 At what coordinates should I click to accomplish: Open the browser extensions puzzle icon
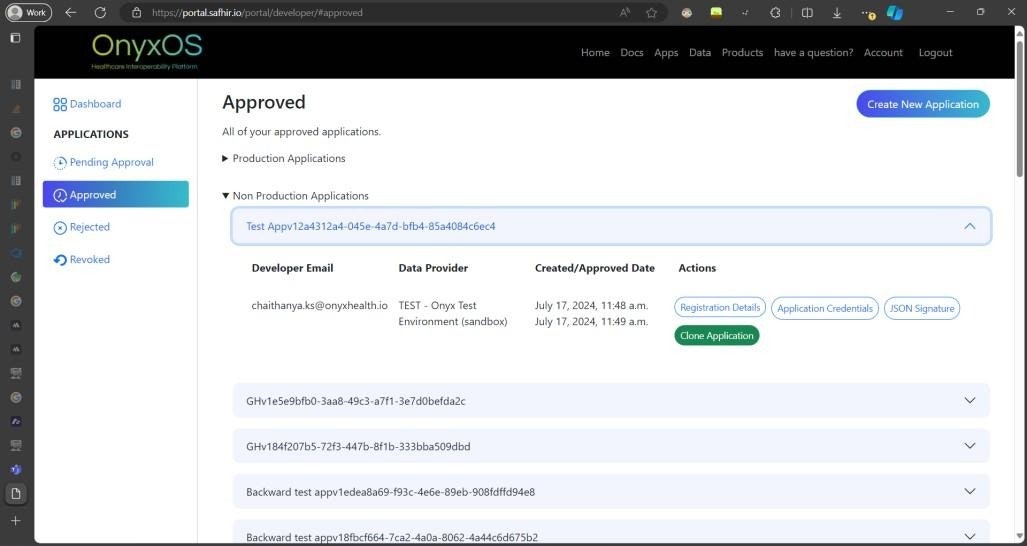(775, 13)
